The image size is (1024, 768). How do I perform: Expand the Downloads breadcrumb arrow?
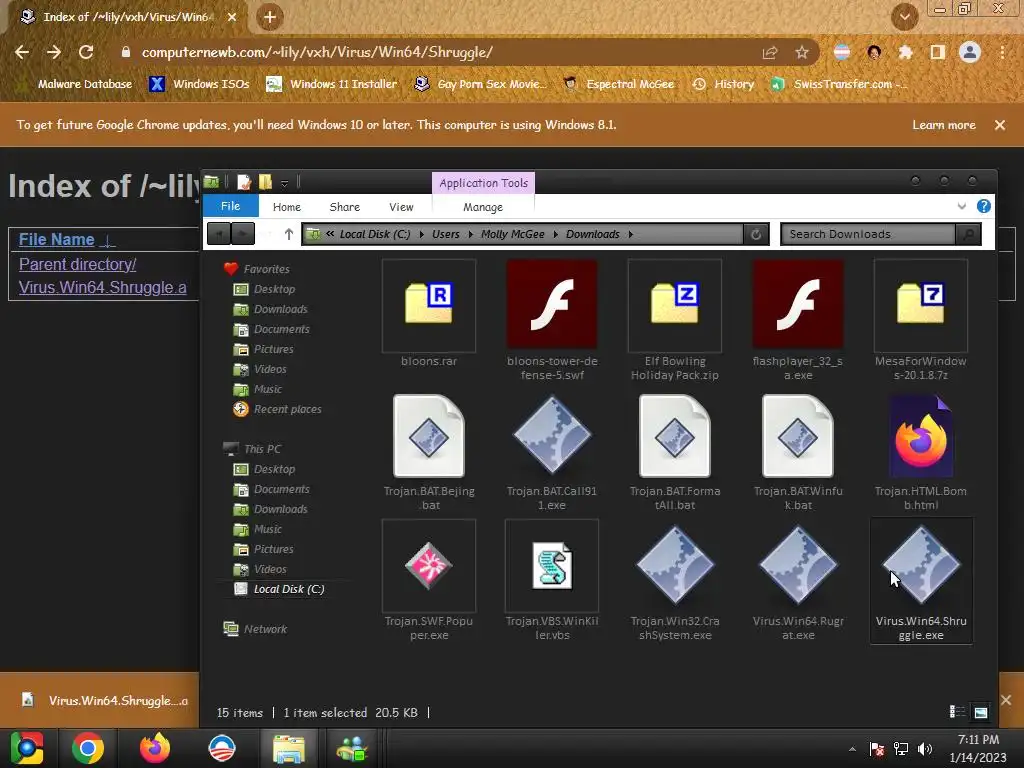630,234
